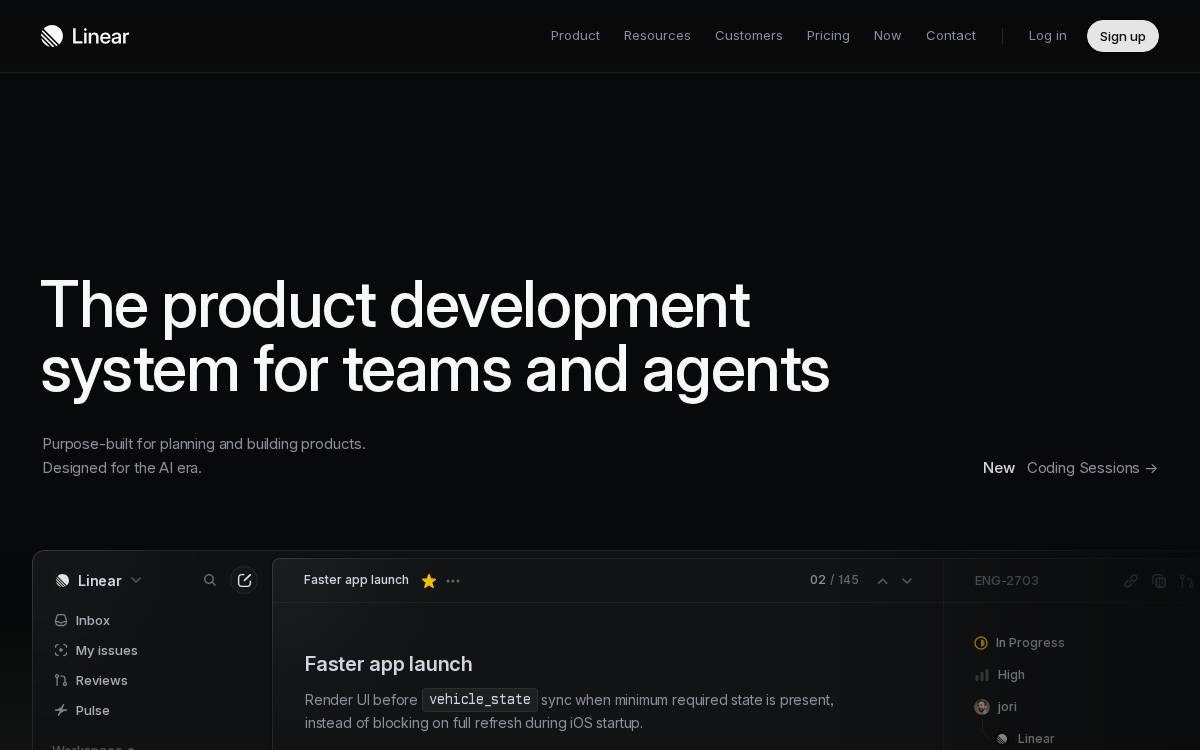Click the copy icon next to ENG-2703
Viewport: 1200px width, 750px height.
point(1159,581)
